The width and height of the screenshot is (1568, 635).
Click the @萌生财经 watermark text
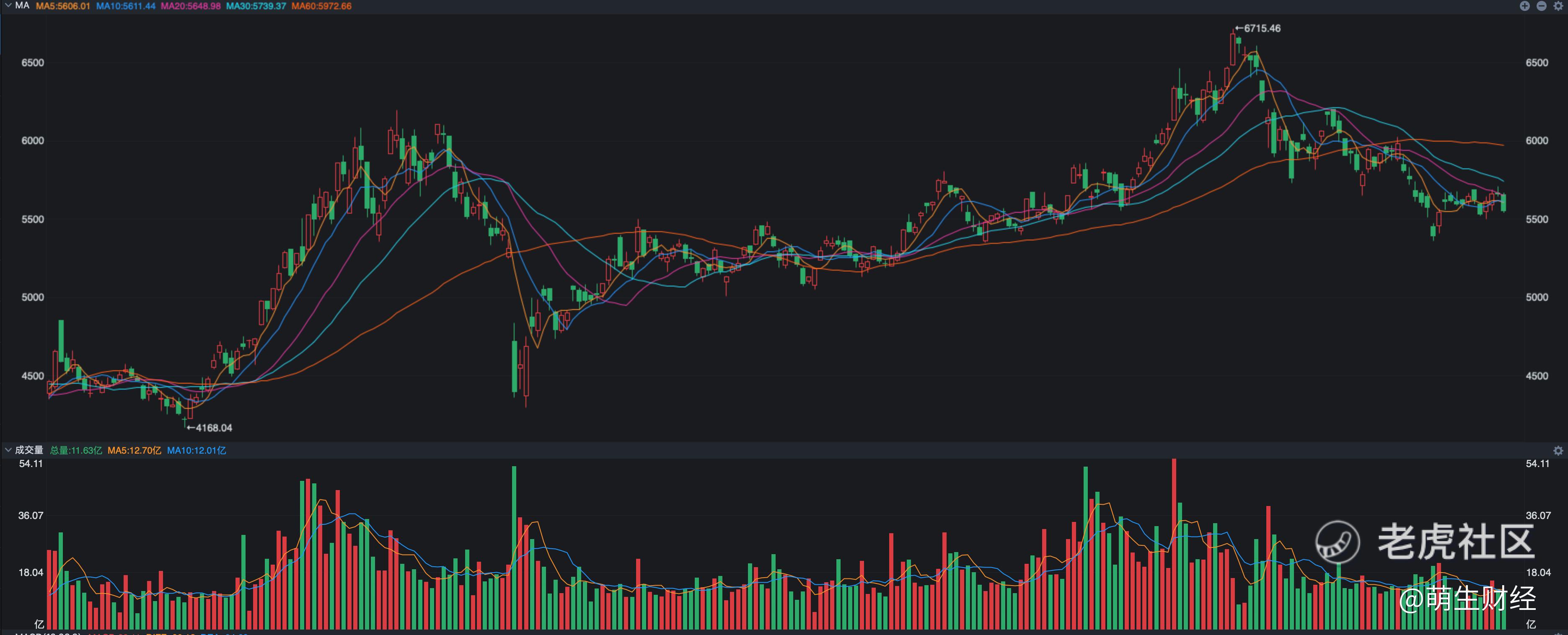1467,599
